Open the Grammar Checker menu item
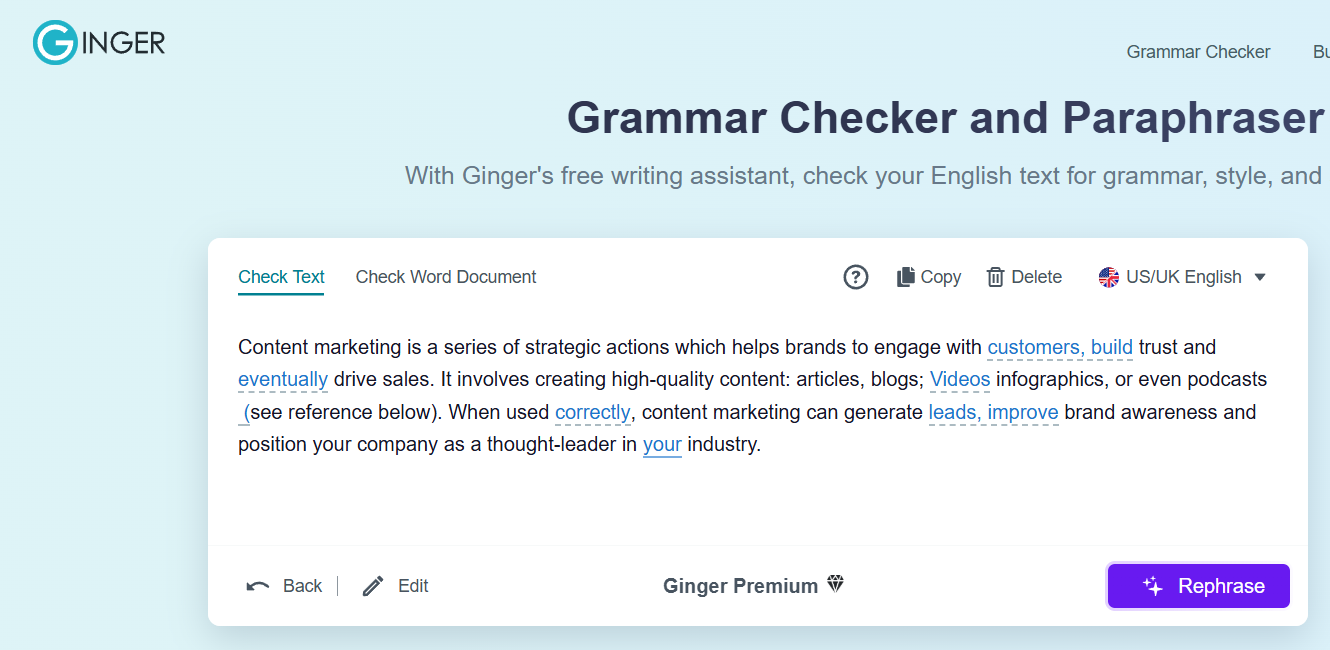The height and width of the screenshot is (650, 1330). tap(1198, 51)
